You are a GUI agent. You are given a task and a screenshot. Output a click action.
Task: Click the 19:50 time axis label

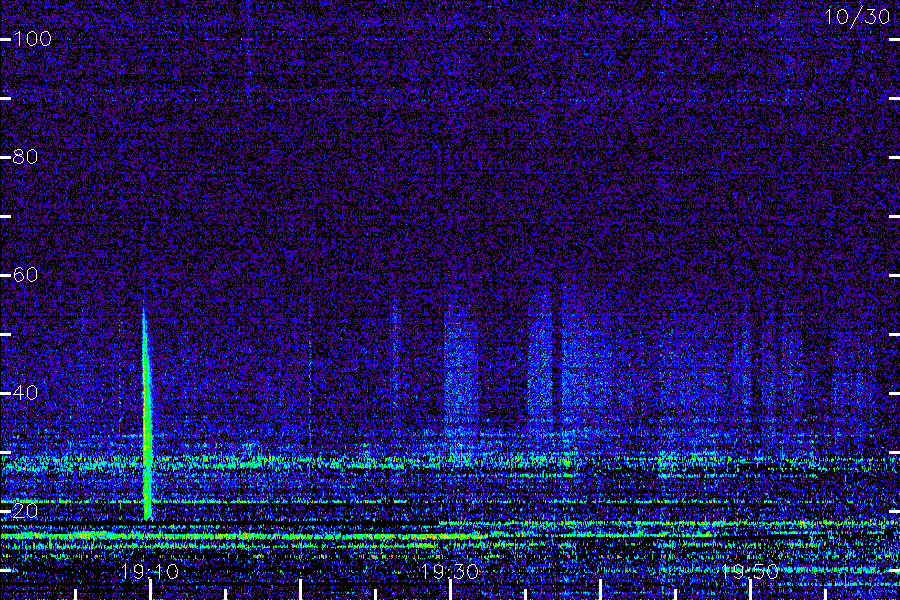point(750,571)
